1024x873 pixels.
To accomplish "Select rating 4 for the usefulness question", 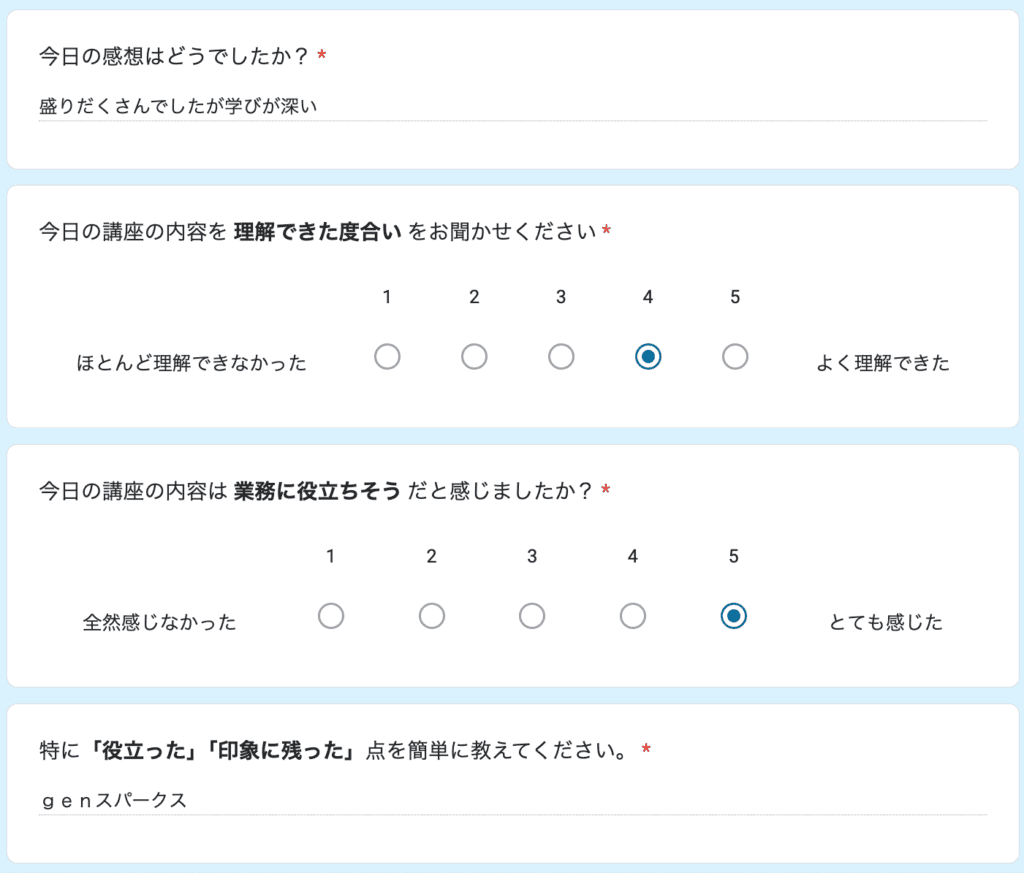I will [x=632, y=616].
